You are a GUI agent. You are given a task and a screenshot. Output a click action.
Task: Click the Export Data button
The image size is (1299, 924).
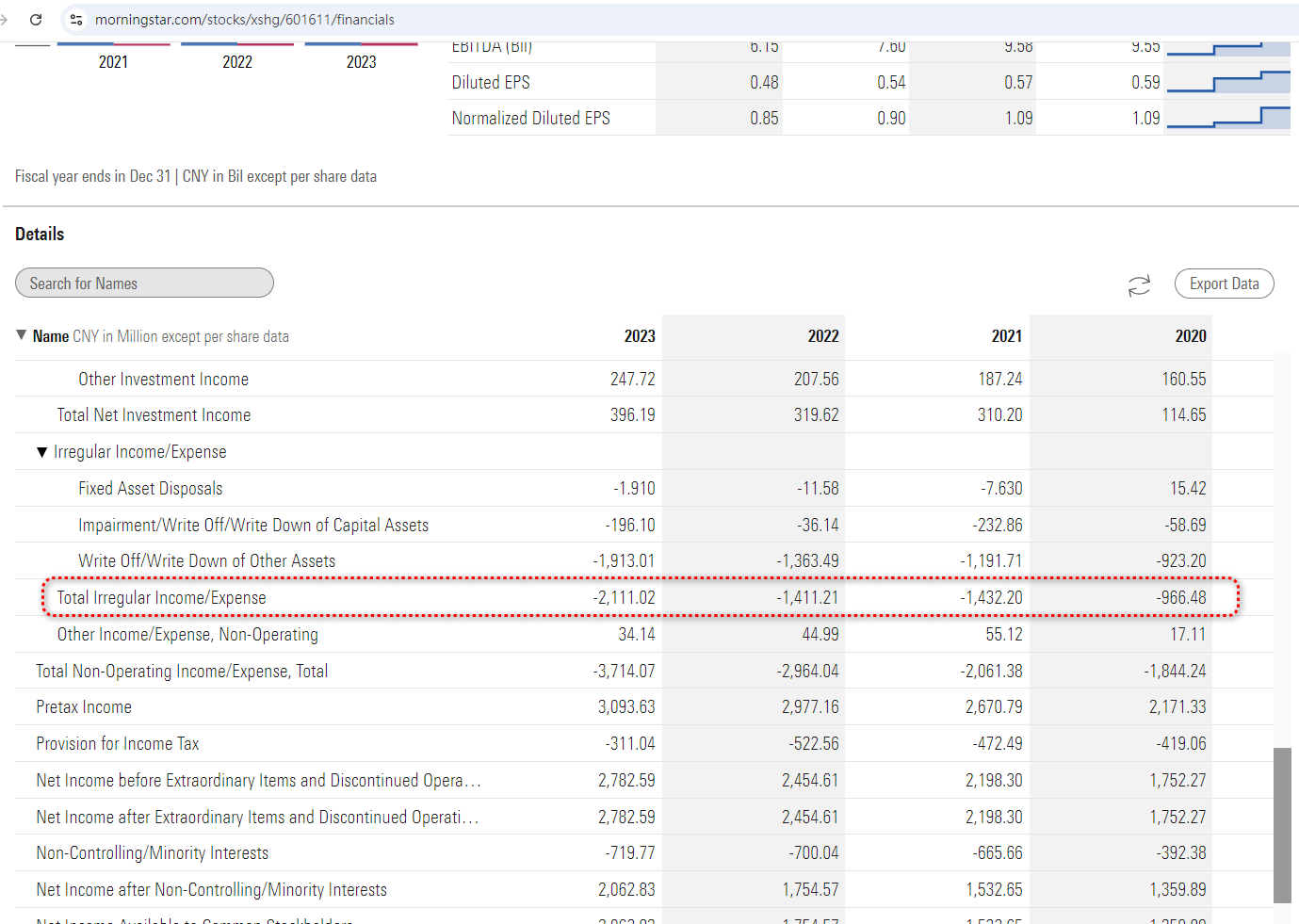1225,284
